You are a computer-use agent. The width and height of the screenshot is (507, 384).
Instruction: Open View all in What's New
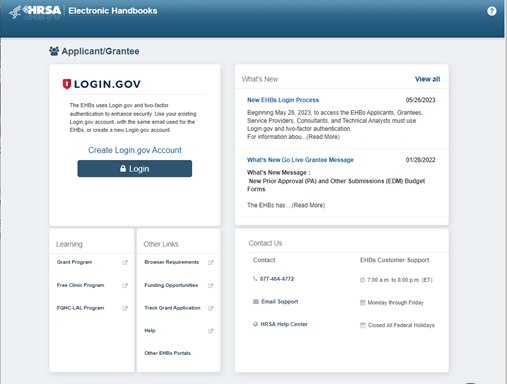pos(427,79)
